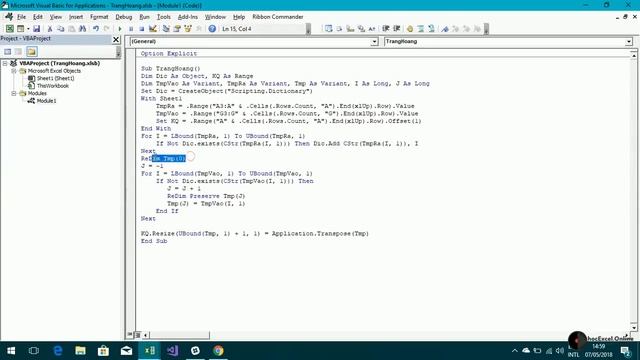The image size is (640, 360).
Task: Open the Ribbon Commander menu
Action: click(278, 17)
